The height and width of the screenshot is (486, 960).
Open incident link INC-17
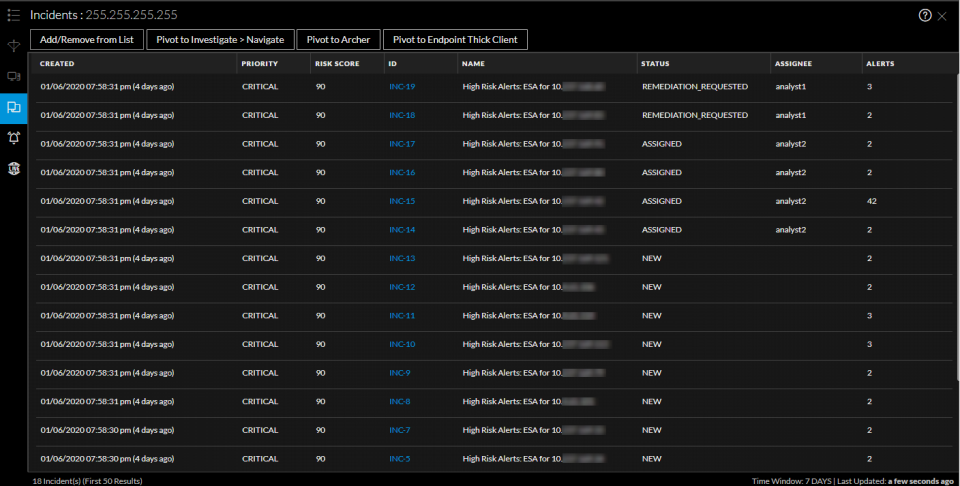pyautogui.click(x=402, y=144)
